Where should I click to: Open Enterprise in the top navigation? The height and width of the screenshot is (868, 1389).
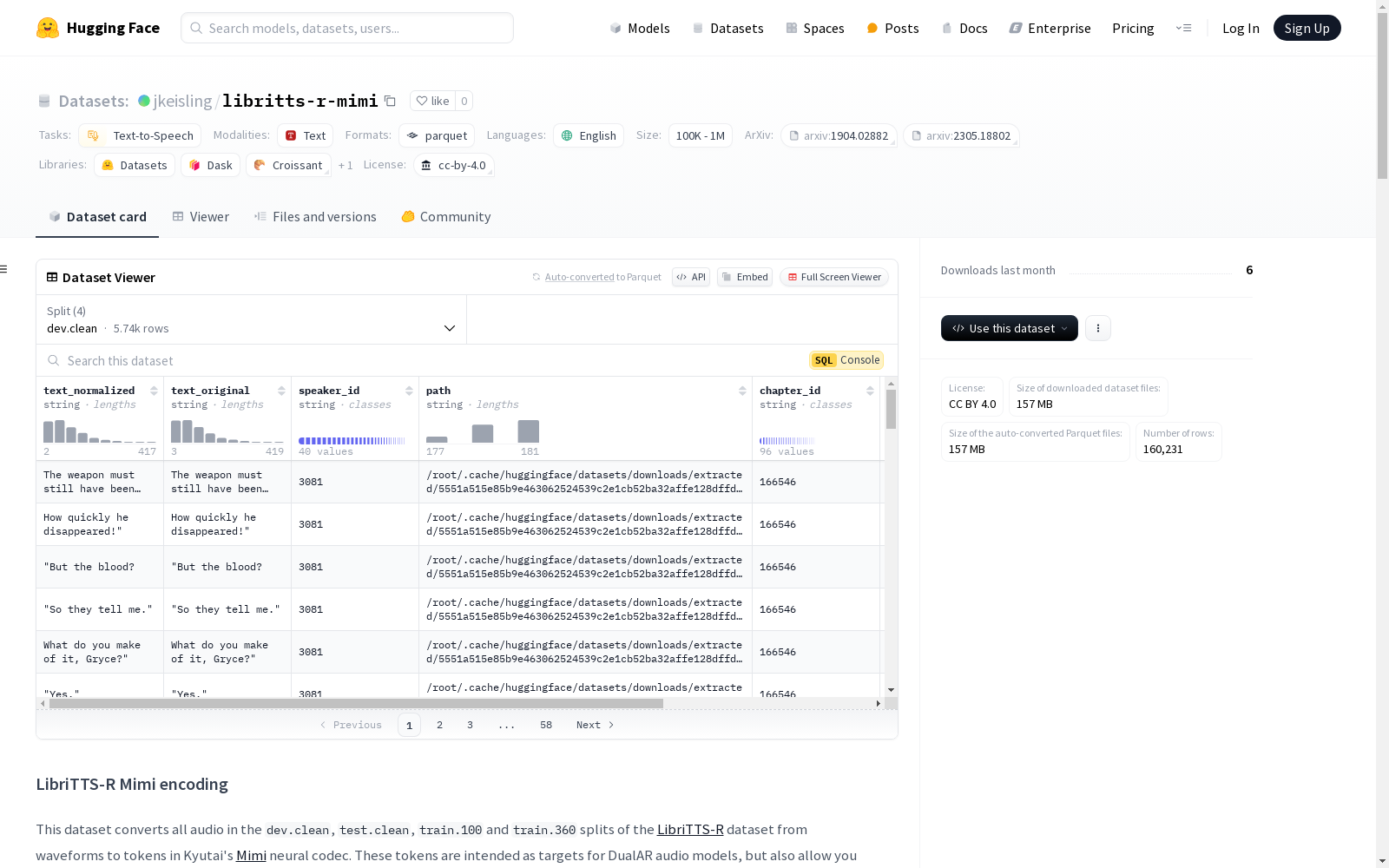coord(1050,28)
